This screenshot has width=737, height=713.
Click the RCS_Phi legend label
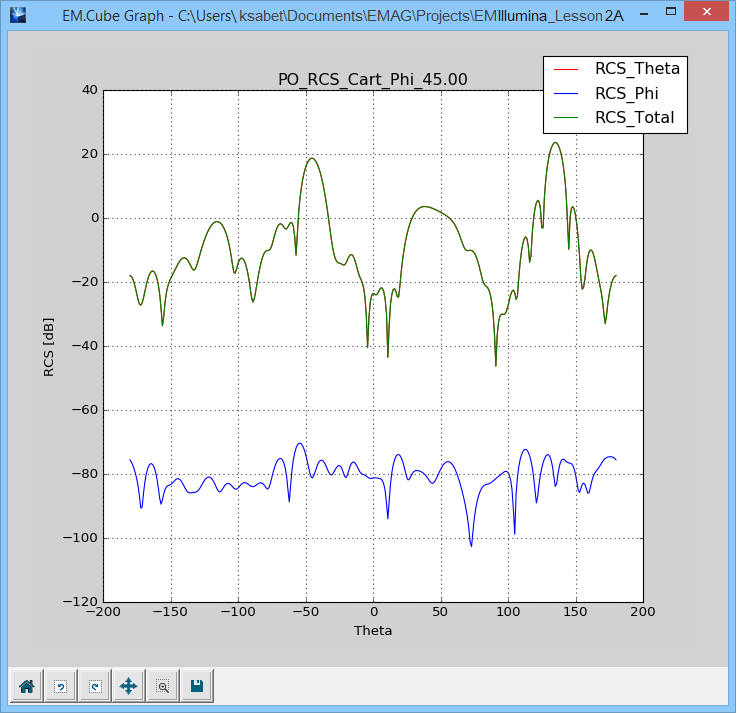click(629, 93)
